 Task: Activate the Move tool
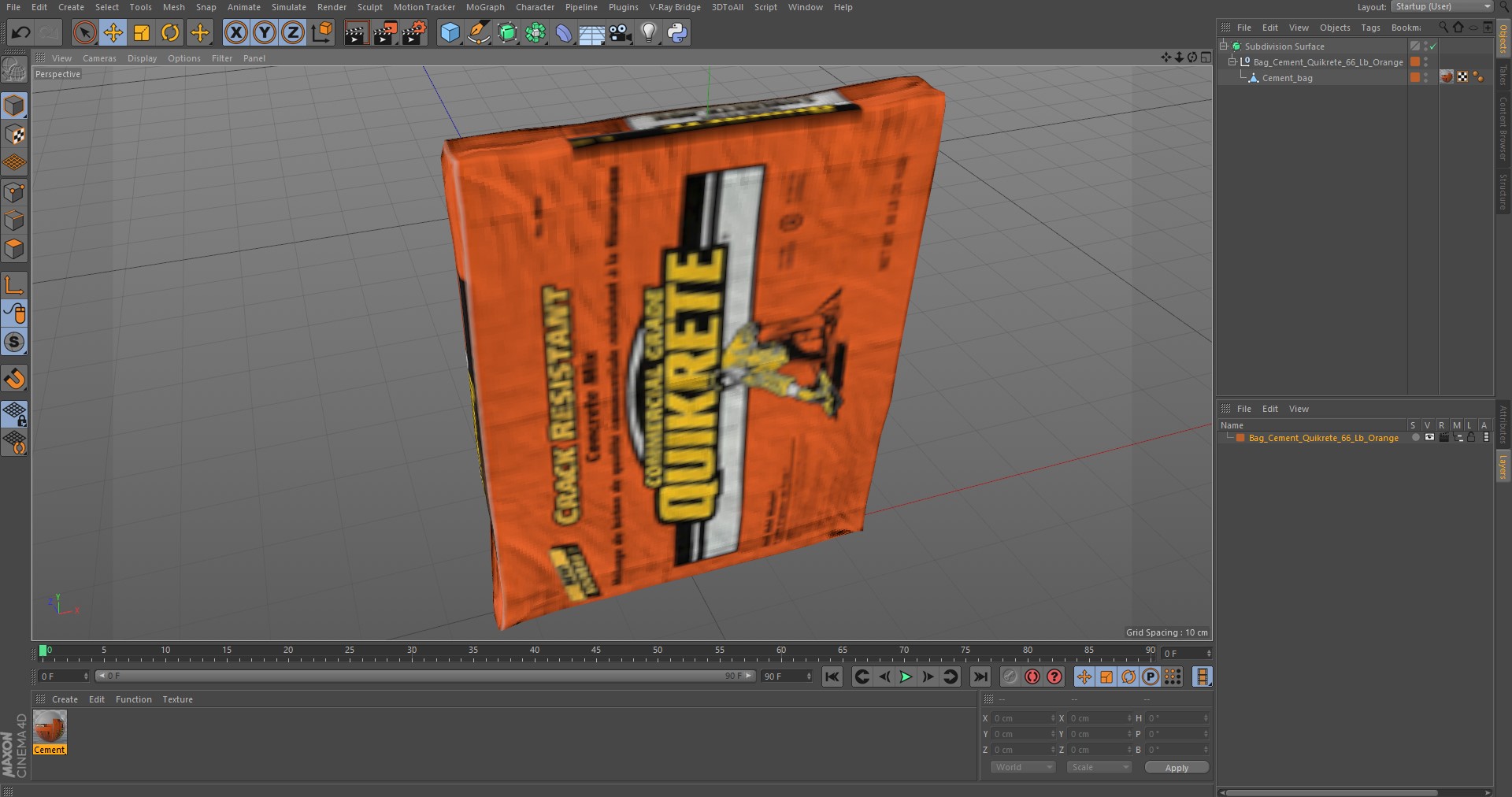tap(113, 32)
